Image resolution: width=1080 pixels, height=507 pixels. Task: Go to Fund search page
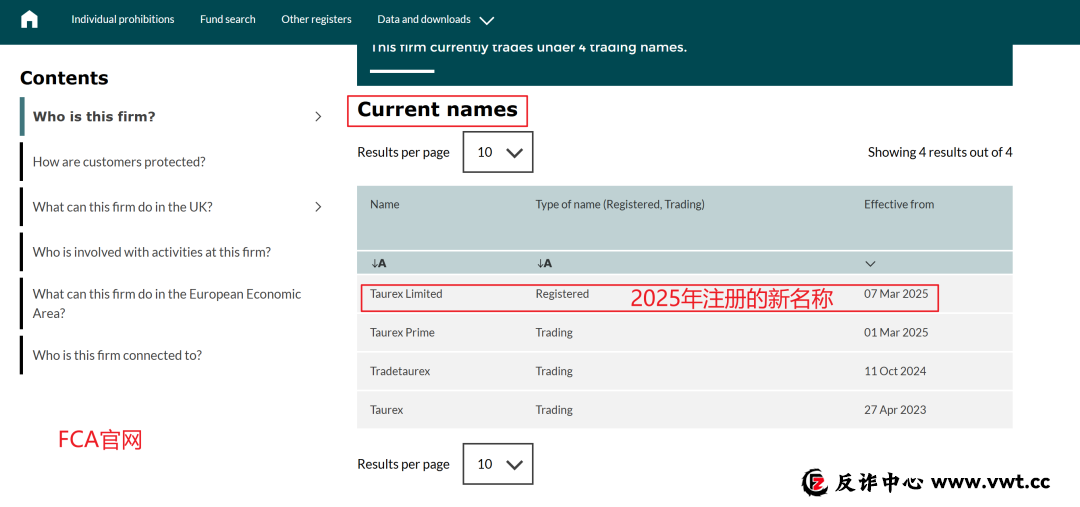point(227,19)
